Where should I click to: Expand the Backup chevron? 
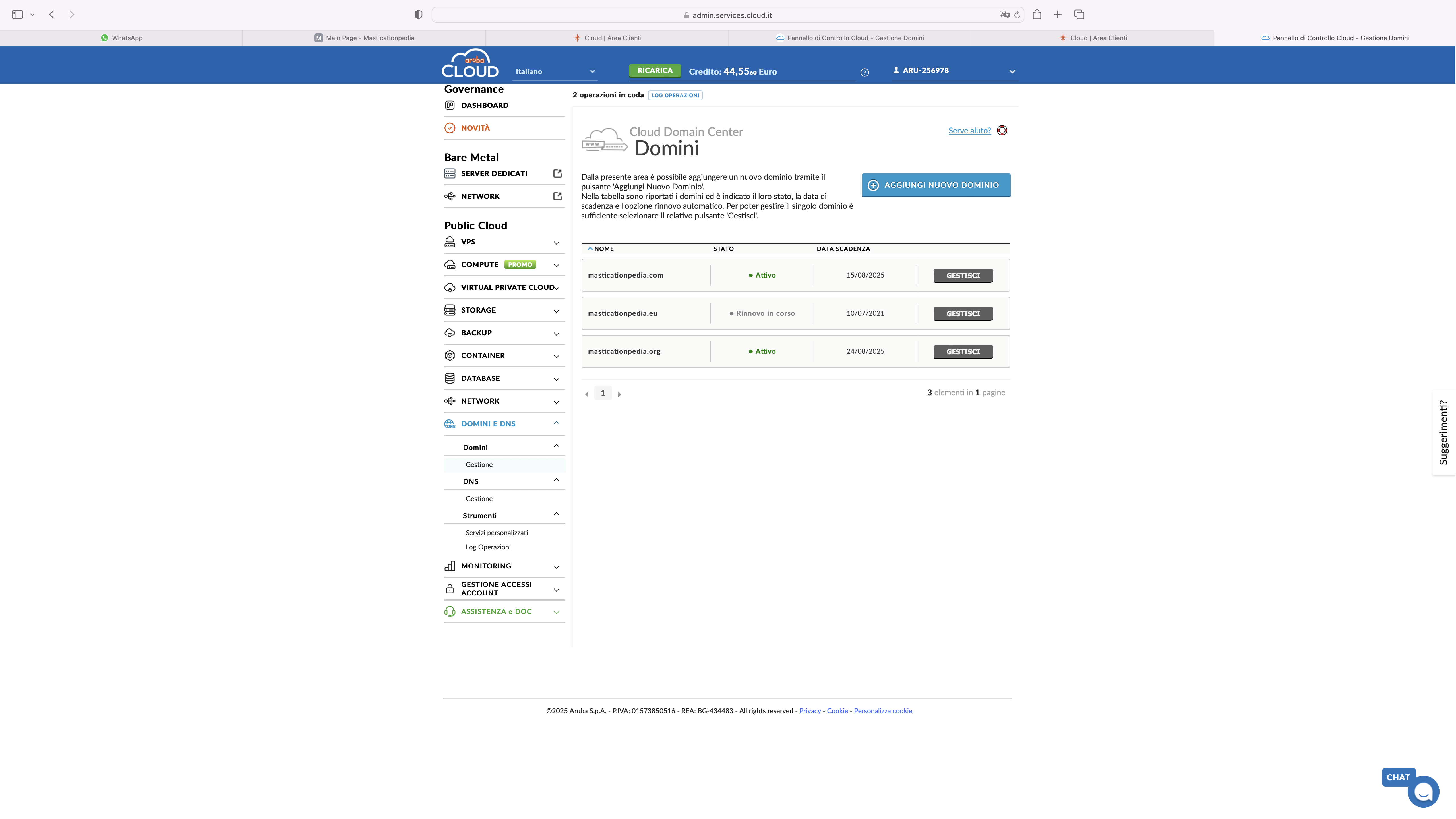556,334
